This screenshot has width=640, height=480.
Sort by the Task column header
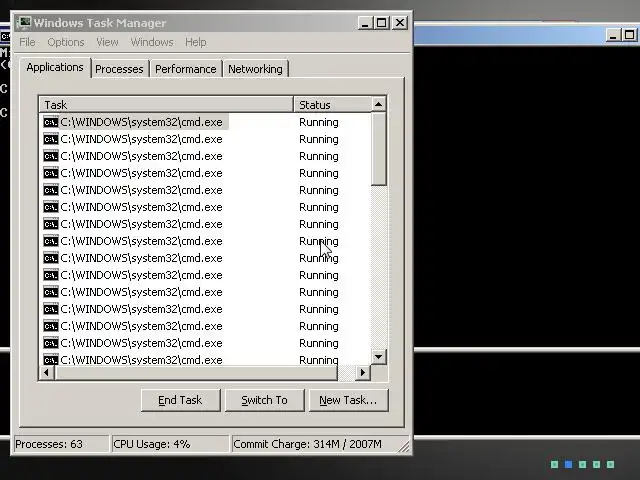coord(167,105)
